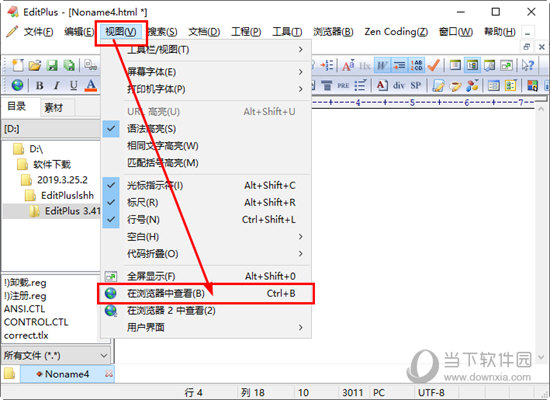Image resolution: width=550 pixels, height=400 pixels.
Task: Click the notepad-with-pencil icon in HTML toolbar
Action: [438, 85]
